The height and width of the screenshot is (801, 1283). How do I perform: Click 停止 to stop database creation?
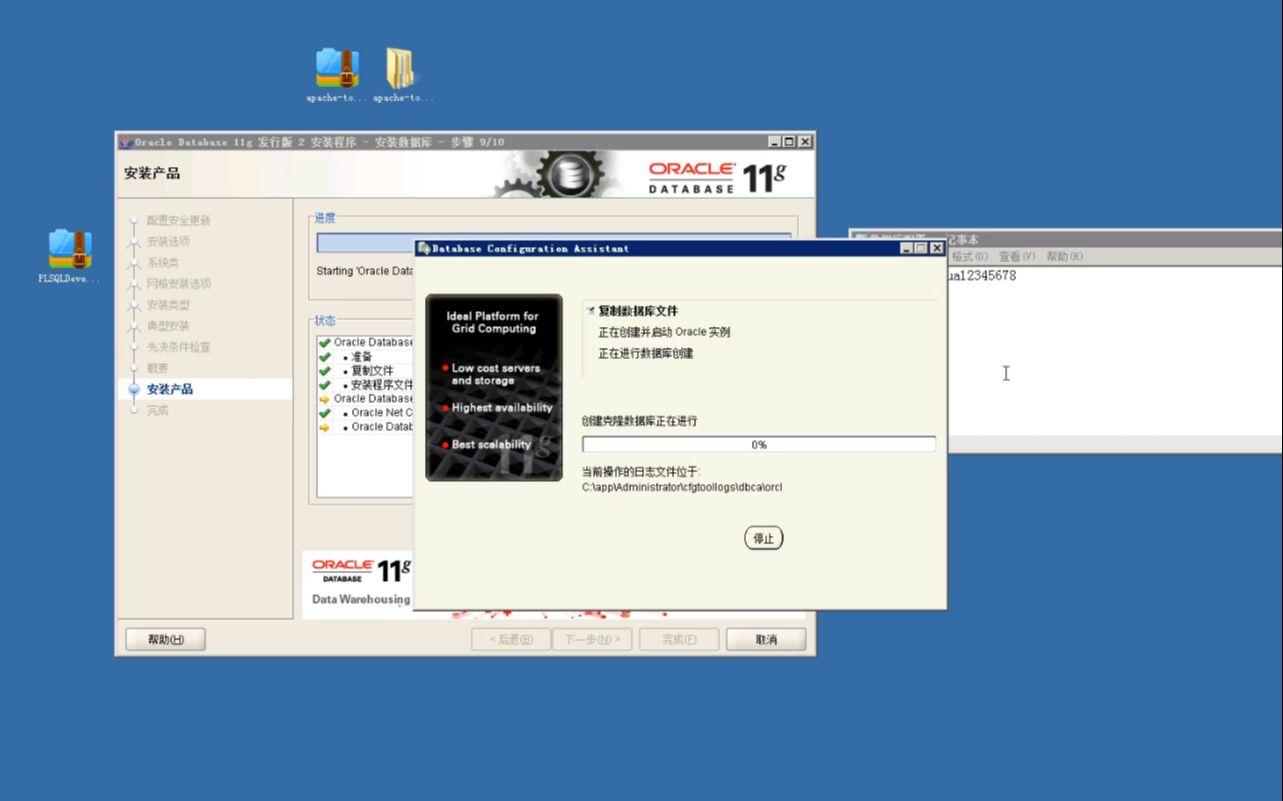tap(764, 538)
